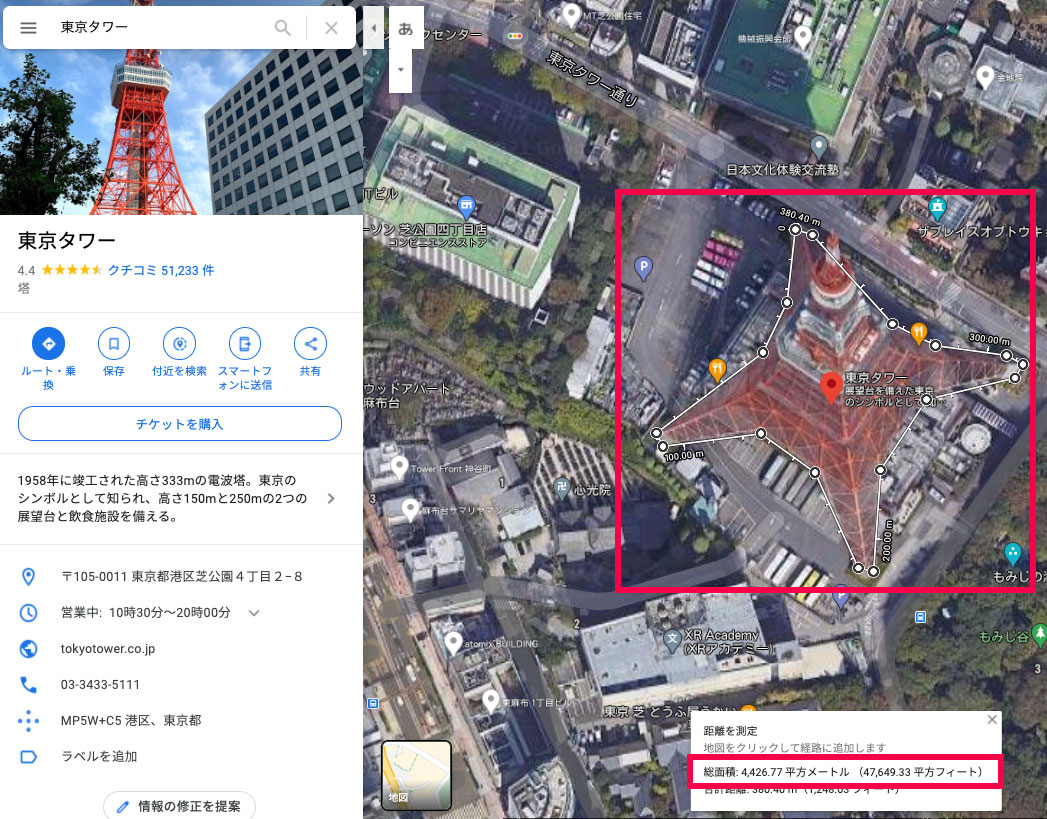Click the 心光院 temple marker

pyautogui.click(x=562, y=488)
